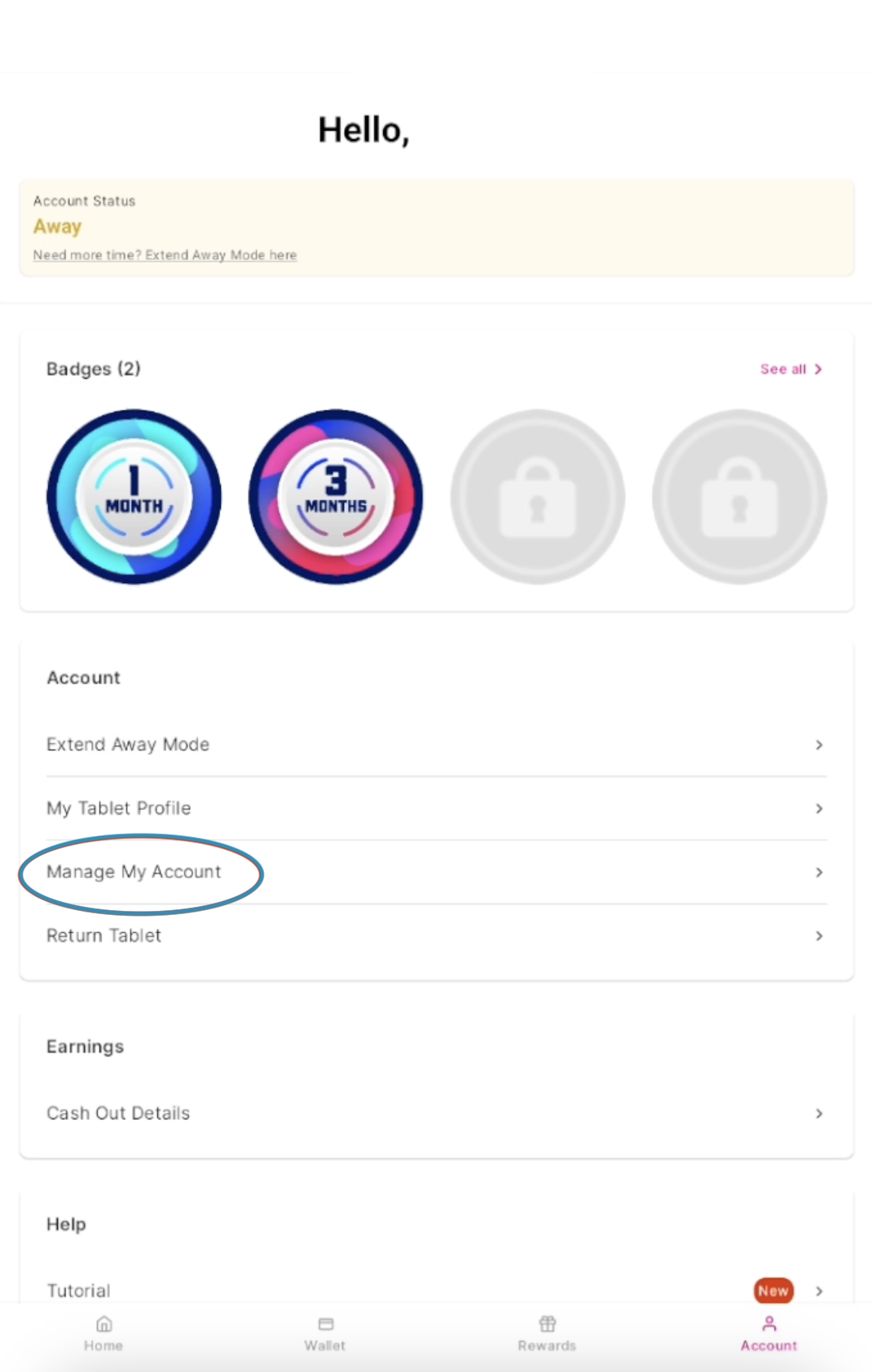Open the Rewards gift icon
872x1372 pixels.
[548, 1324]
